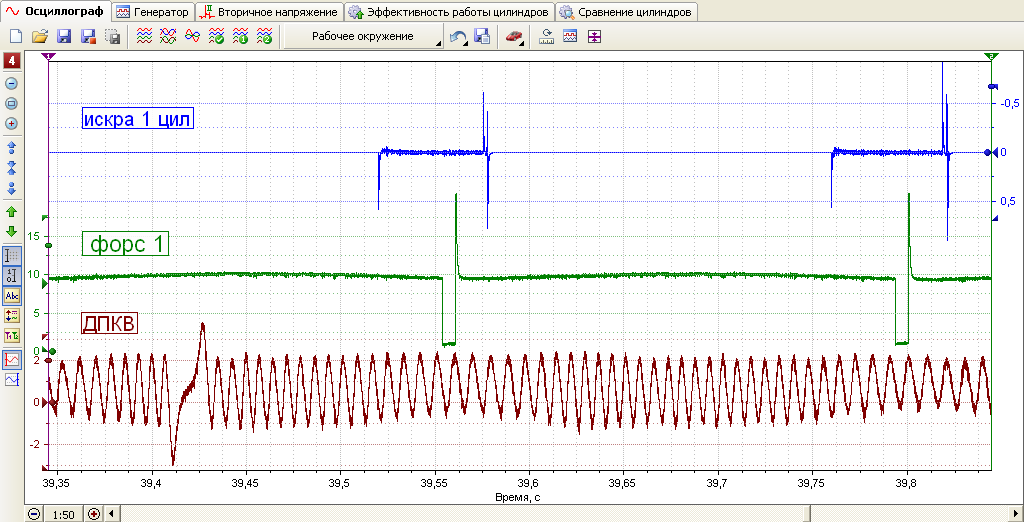This screenshot has height=522, width=1024.
Task: Click blue up-arrow stretch icon
Action: [11, 147]
